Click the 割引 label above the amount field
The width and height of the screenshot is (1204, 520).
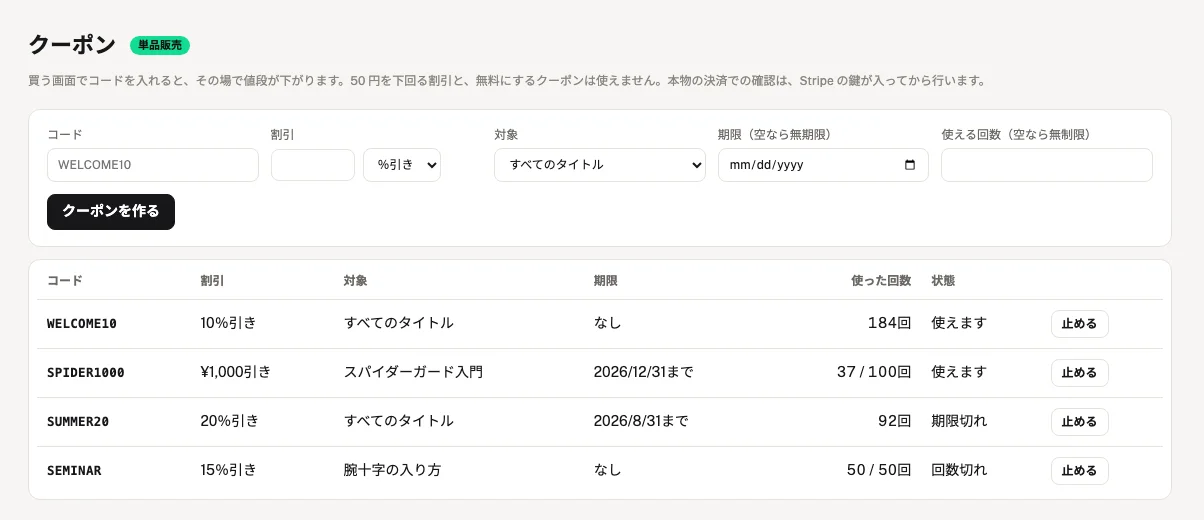click(283, 134)
